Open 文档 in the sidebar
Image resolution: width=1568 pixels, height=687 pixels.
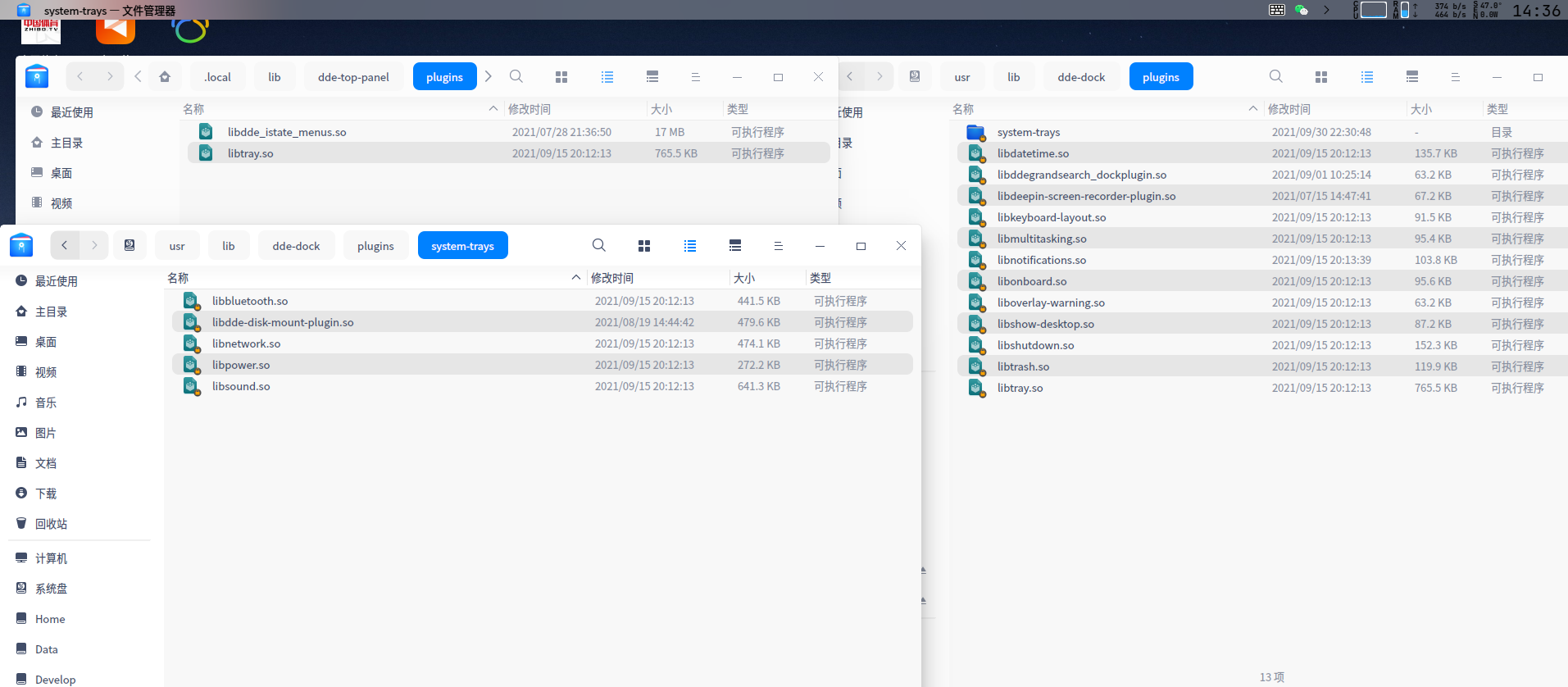(46, 463)
